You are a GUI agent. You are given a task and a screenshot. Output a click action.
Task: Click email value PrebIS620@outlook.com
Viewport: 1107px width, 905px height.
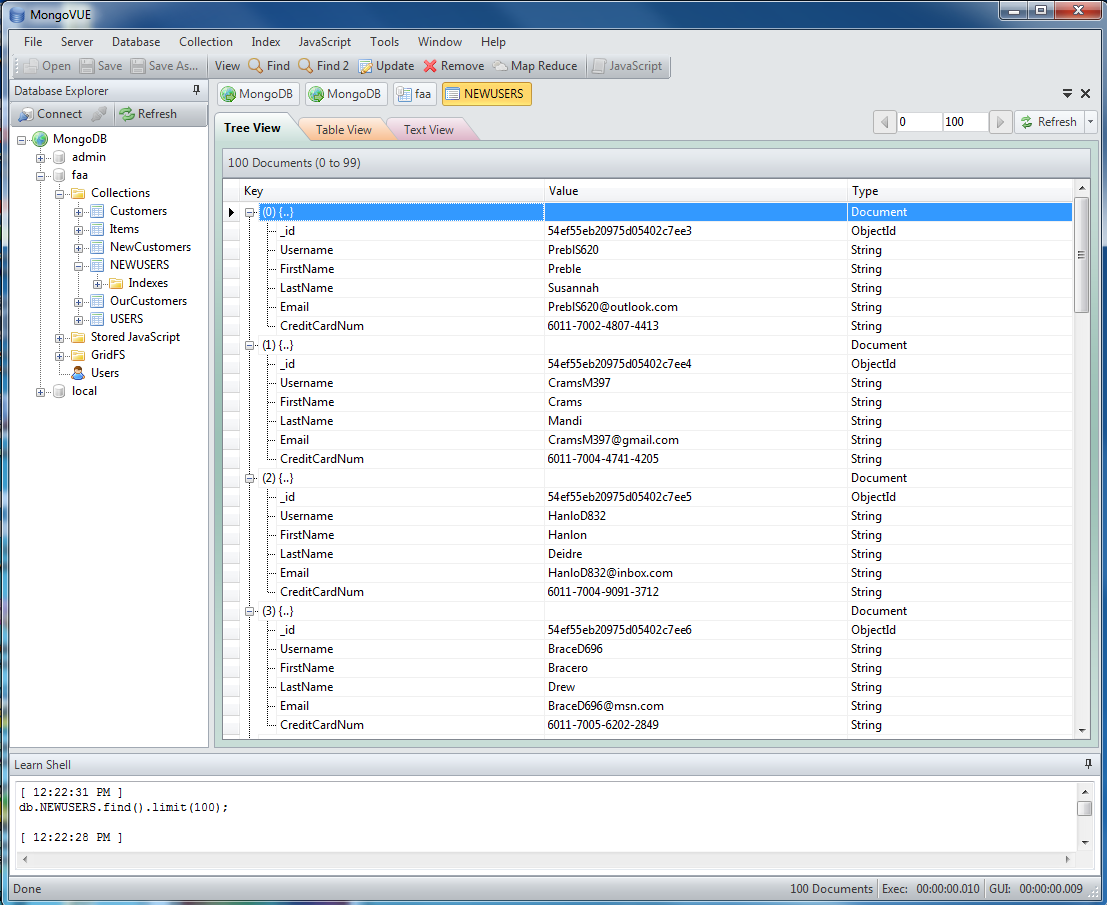612,307
